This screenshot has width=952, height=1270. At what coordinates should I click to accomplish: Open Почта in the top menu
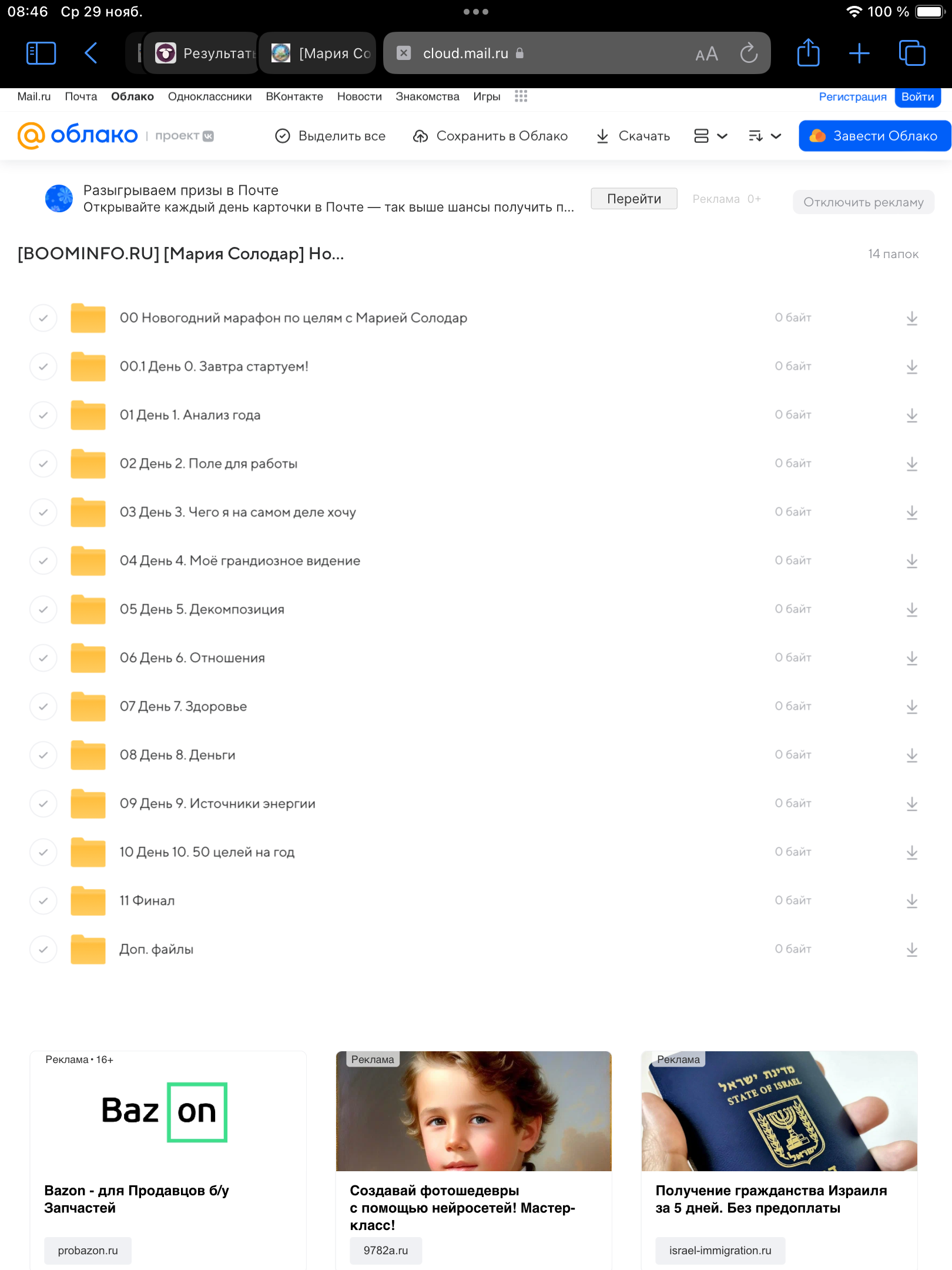tap(81, 96)
